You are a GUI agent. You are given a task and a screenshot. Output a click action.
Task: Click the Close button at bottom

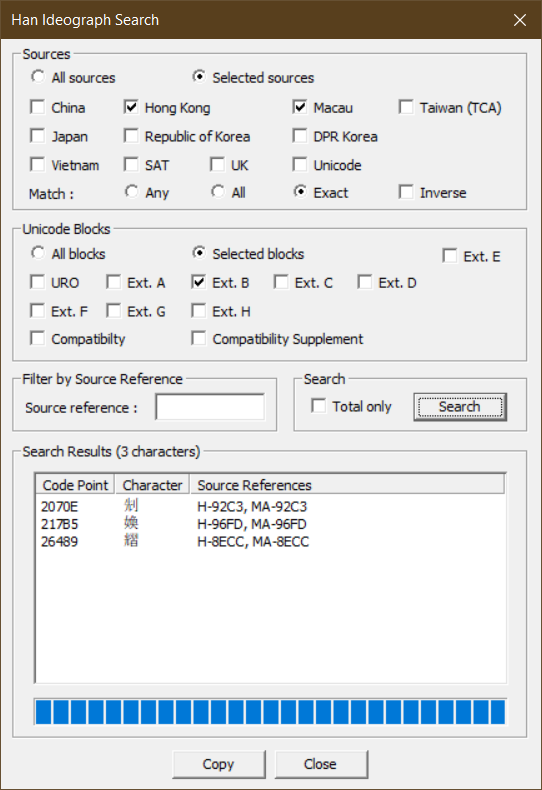point(321,764)
